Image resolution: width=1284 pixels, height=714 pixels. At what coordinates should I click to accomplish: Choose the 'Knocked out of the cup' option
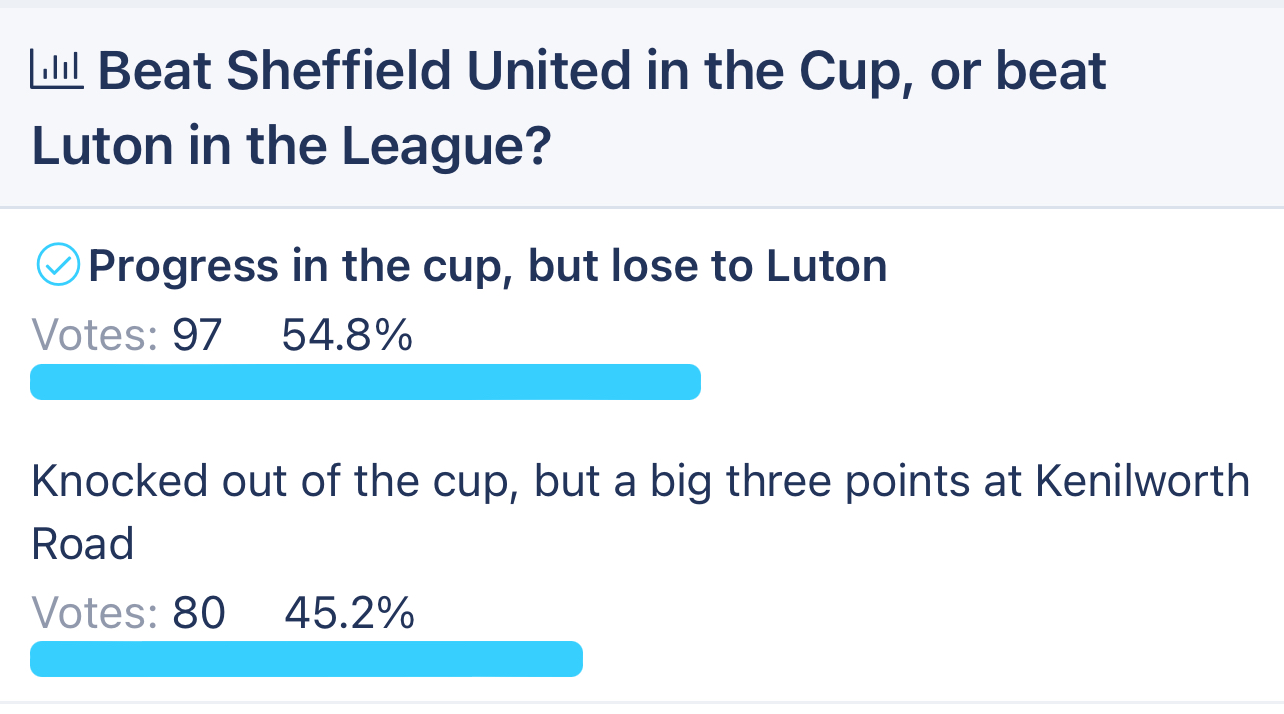tap(640, 512)
